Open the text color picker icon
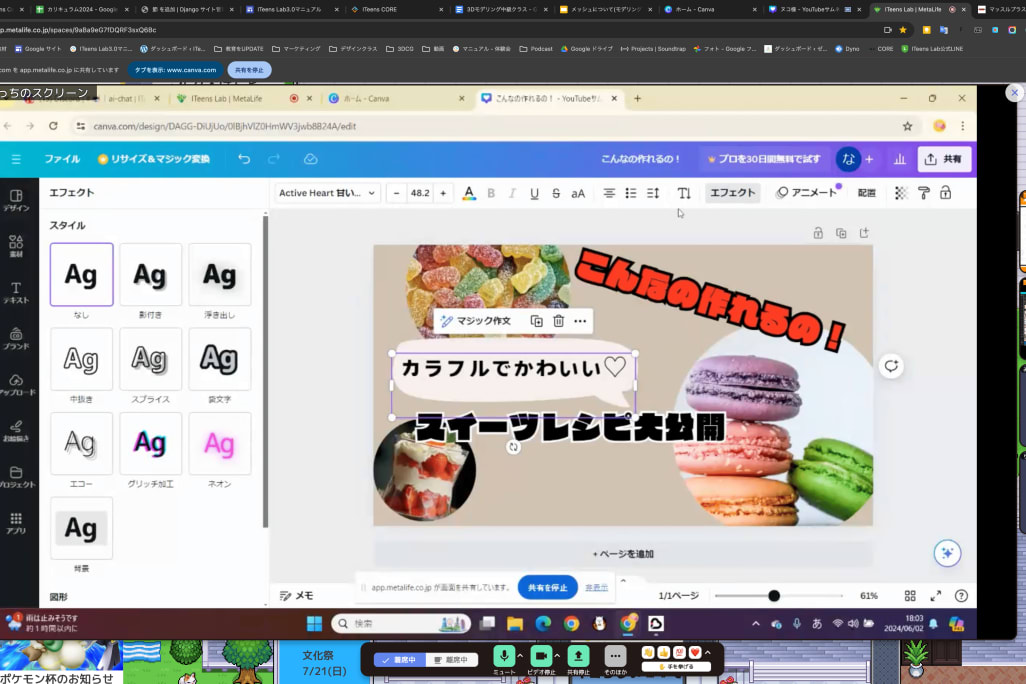 (x=468, y=192)
